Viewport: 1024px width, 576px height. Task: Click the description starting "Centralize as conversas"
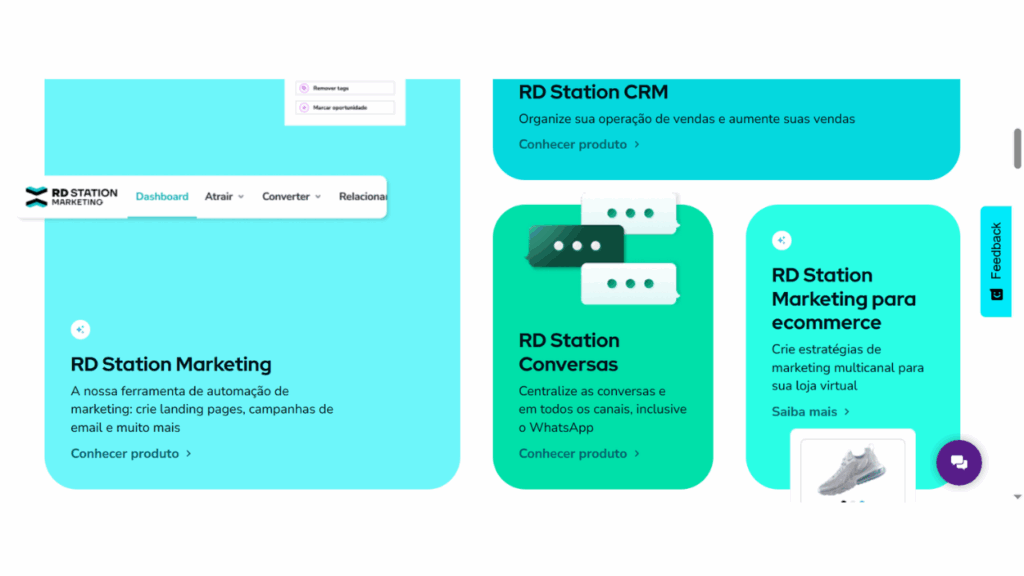(x=603, y=409)
